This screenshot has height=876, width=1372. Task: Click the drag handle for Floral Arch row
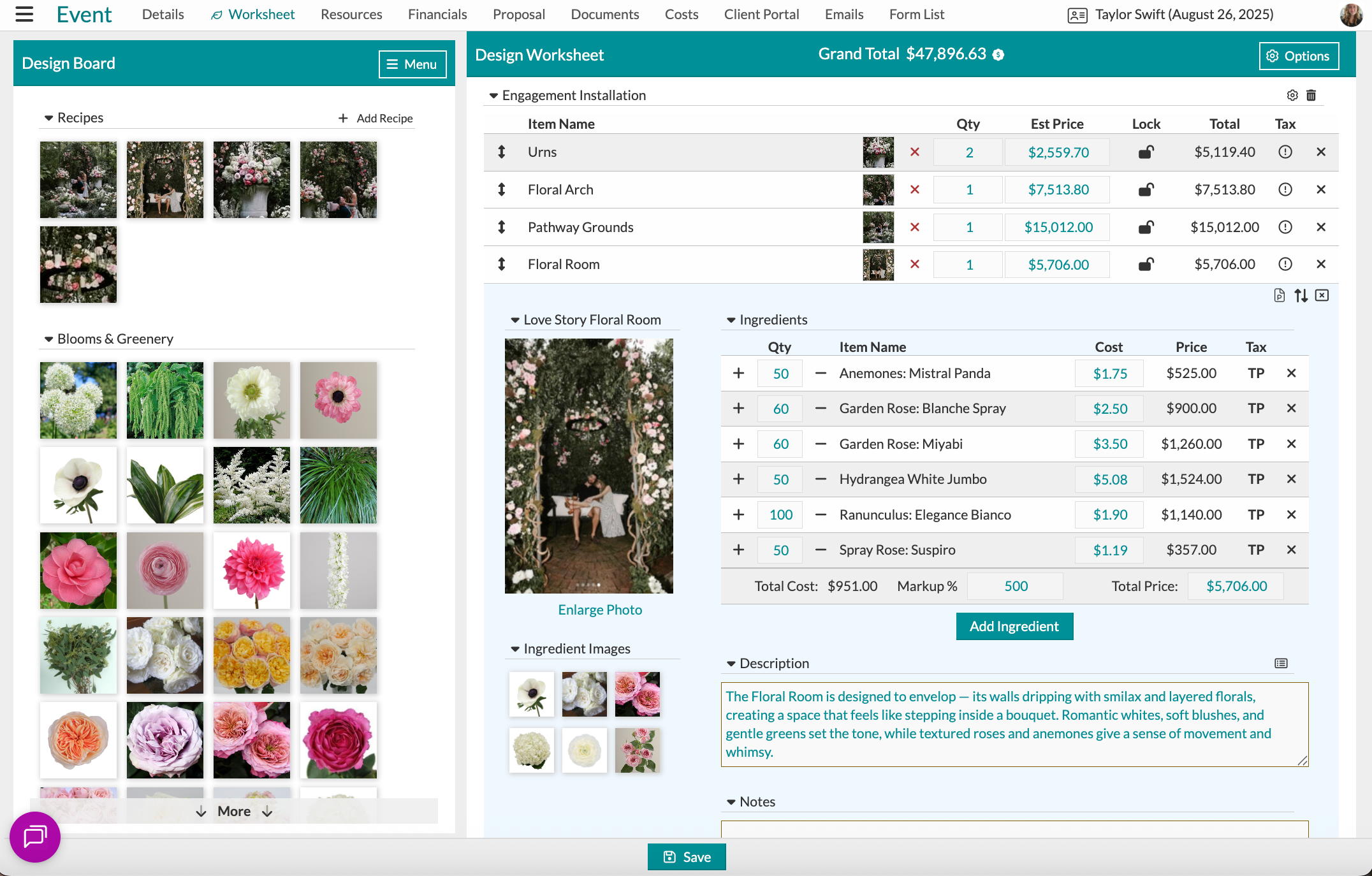(502, 189)
